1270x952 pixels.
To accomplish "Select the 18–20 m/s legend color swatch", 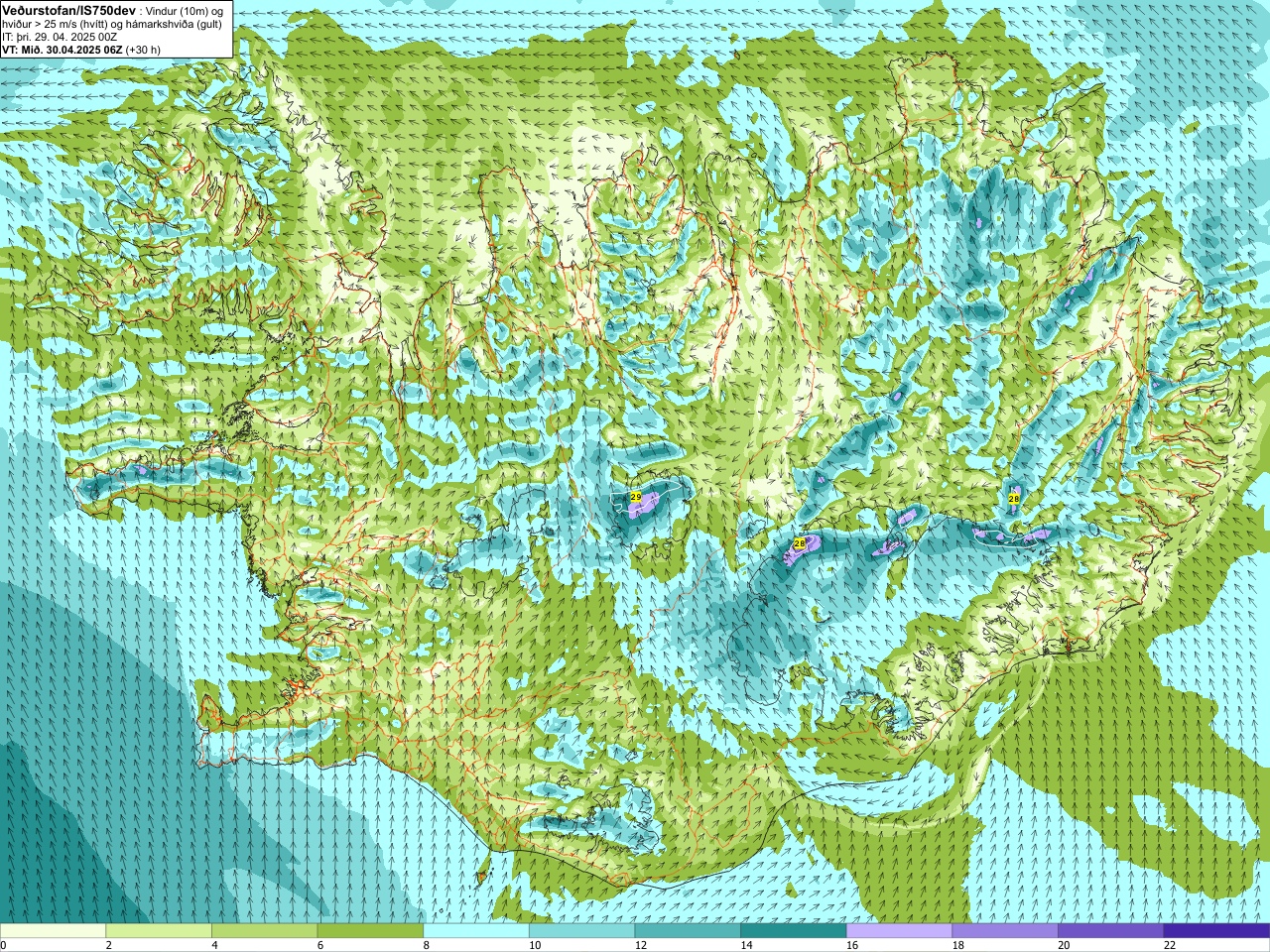I will (x=1005, y=931).
